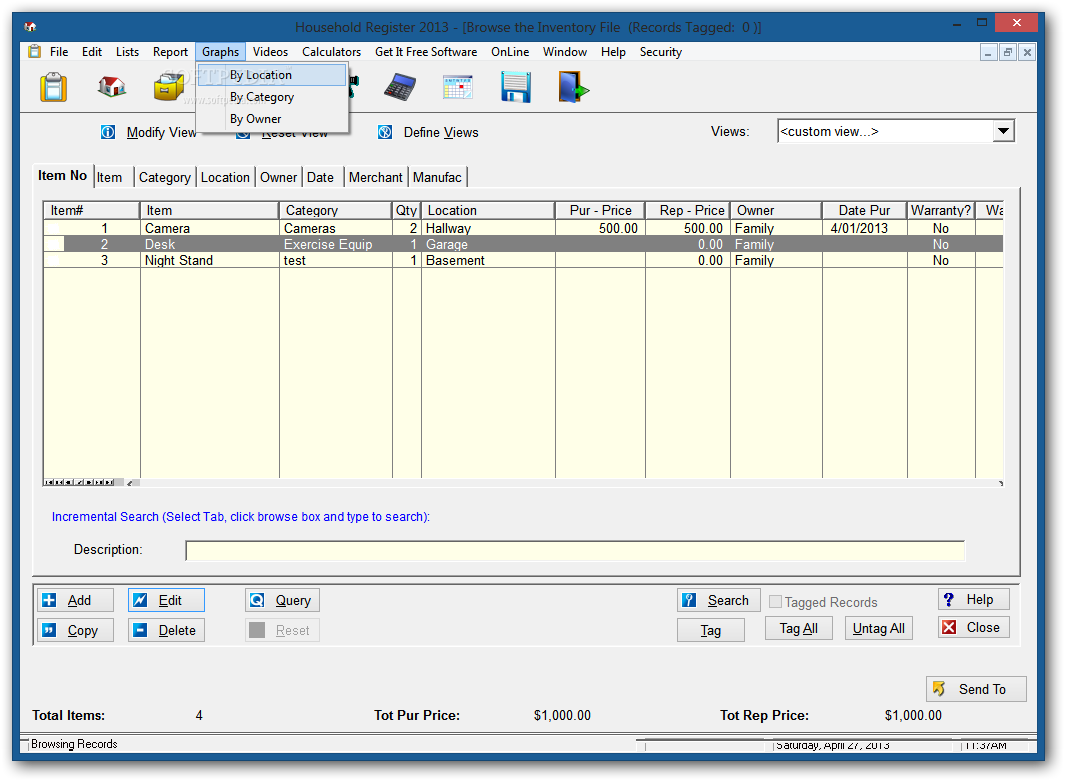Click the Add plus icon
This screenshot has height=781, width=1065.
(x=50, y=600)
